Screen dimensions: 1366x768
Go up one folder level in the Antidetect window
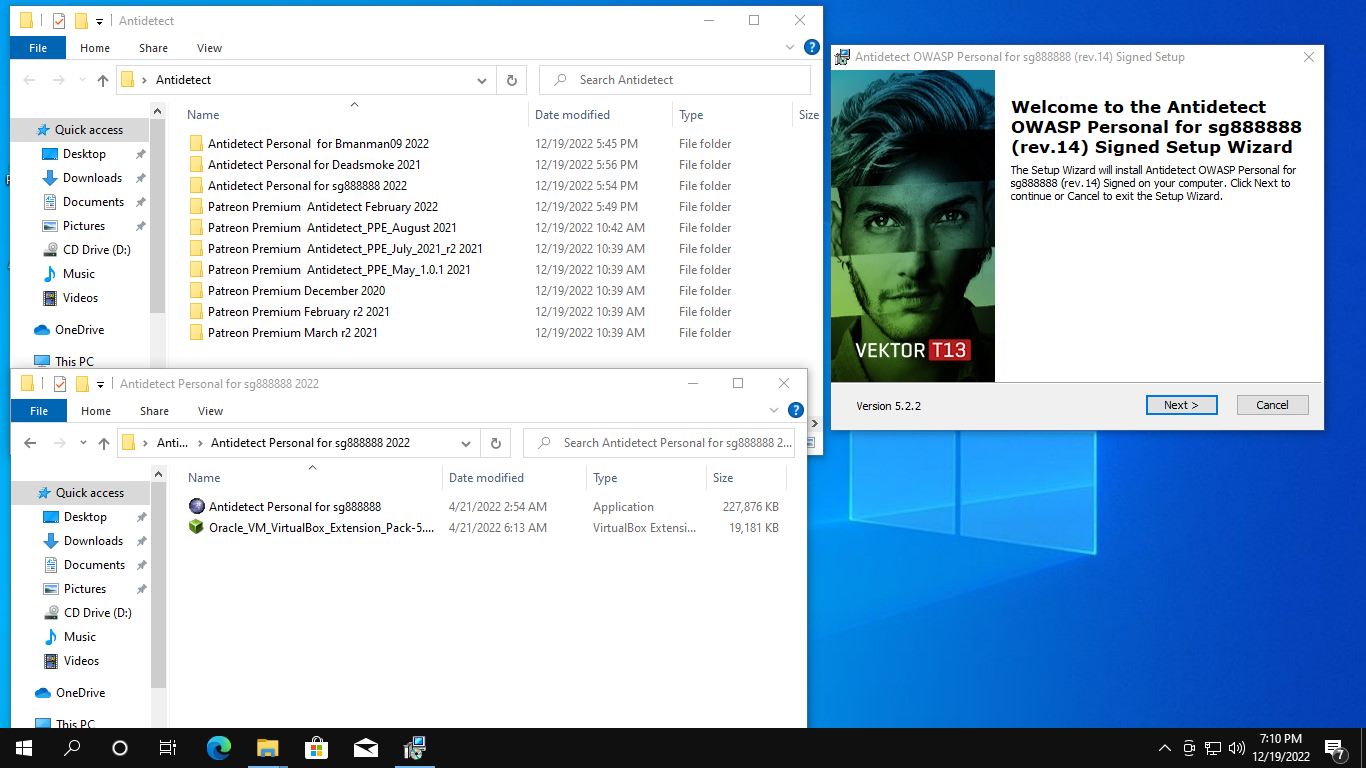click(x=102, y=80)
